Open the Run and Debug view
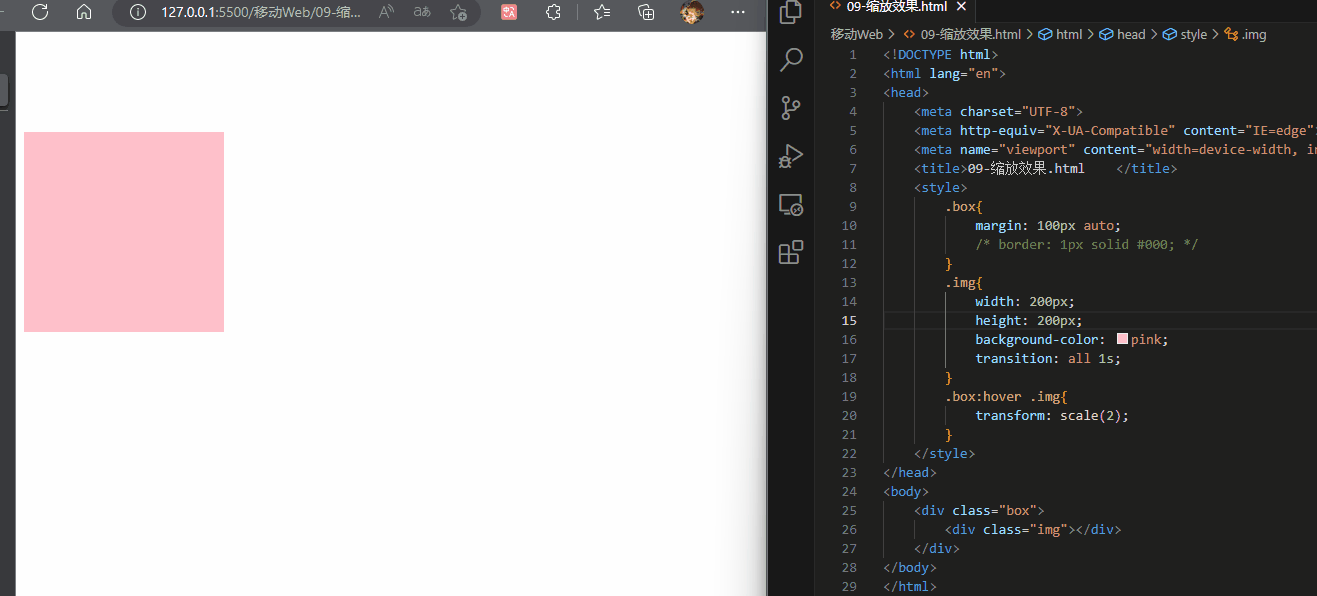 click(x=791, y=156)
